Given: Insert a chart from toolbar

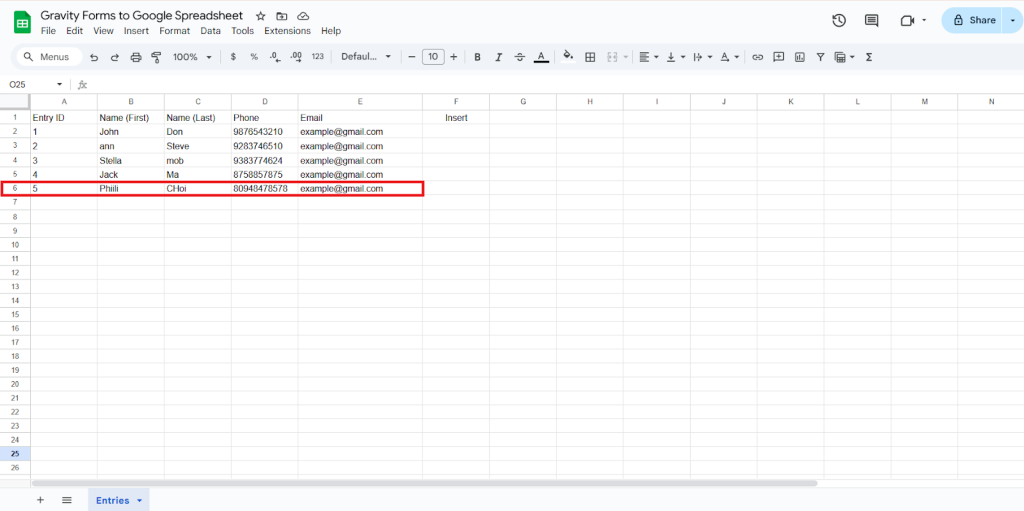Looking at the screenshot, I should tap(799, 58).
